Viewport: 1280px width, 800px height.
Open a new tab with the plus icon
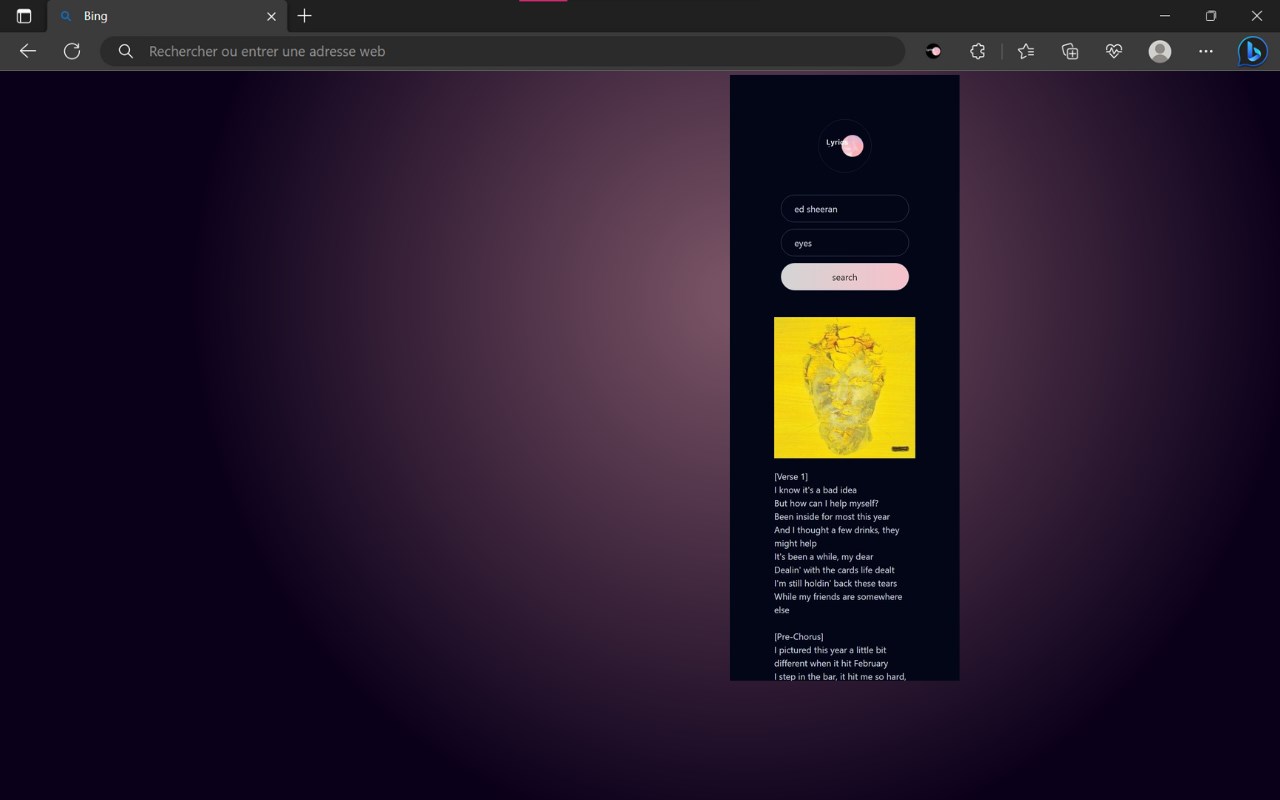click(x=305, y=16)
